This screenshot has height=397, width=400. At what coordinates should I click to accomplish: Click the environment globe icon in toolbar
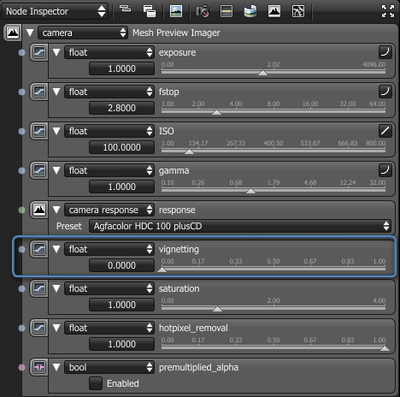[x=250, y=11]
